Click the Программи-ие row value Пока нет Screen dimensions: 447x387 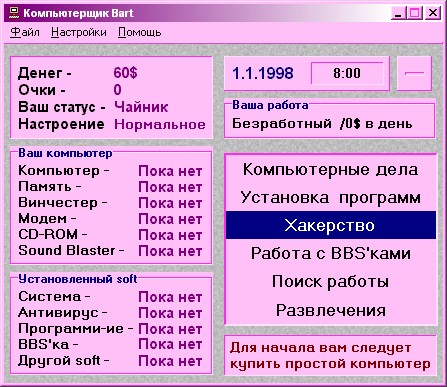pyautogui.click(x=170, y=329)
